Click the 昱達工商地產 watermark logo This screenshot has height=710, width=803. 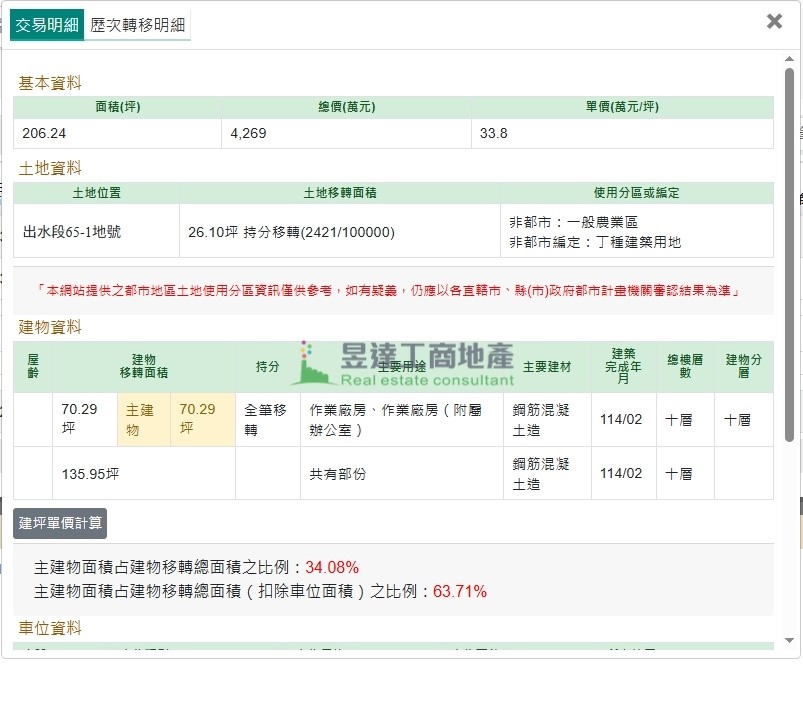pos(405,364)
